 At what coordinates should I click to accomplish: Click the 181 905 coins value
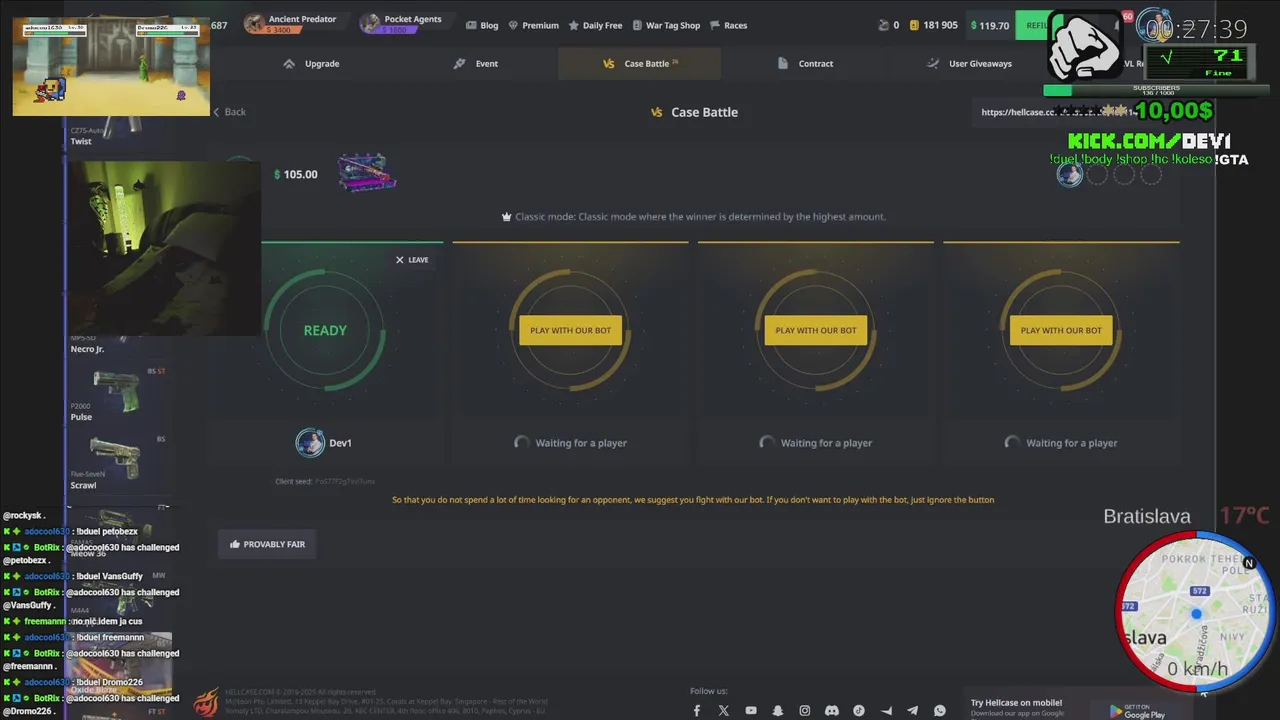(940, 25)
